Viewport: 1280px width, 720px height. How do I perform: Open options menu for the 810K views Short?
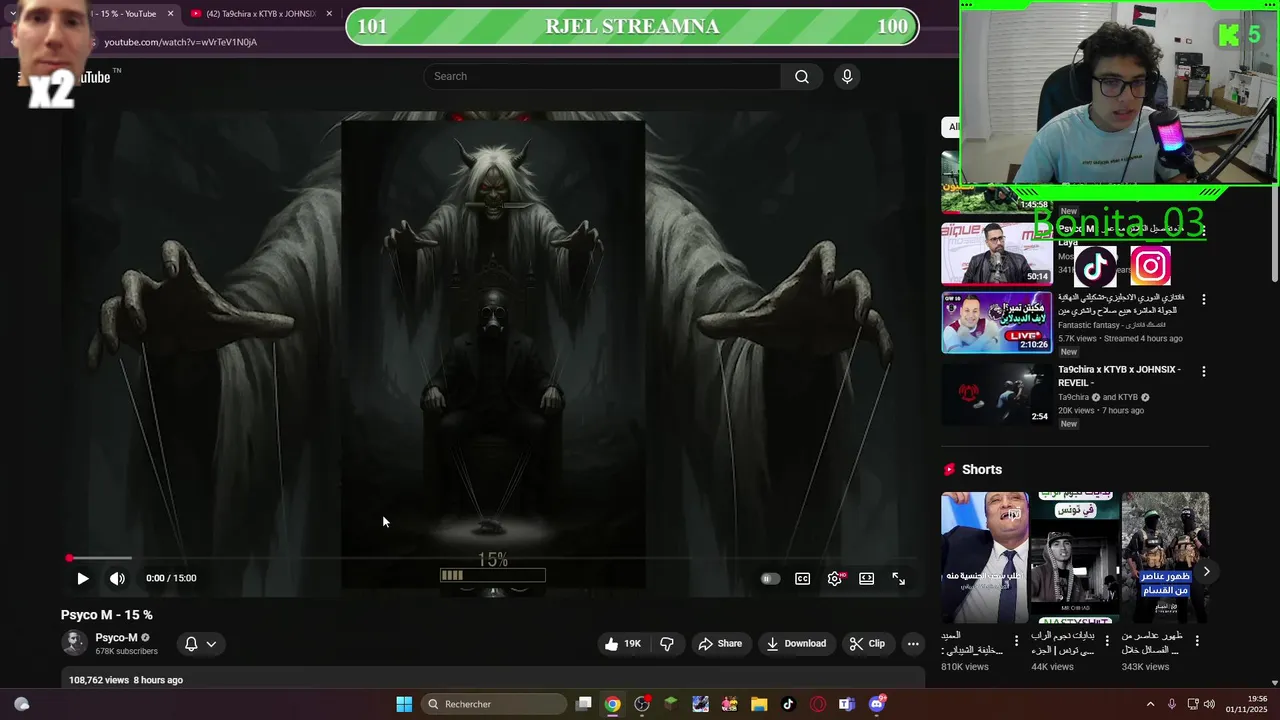tap(1016, 641)
